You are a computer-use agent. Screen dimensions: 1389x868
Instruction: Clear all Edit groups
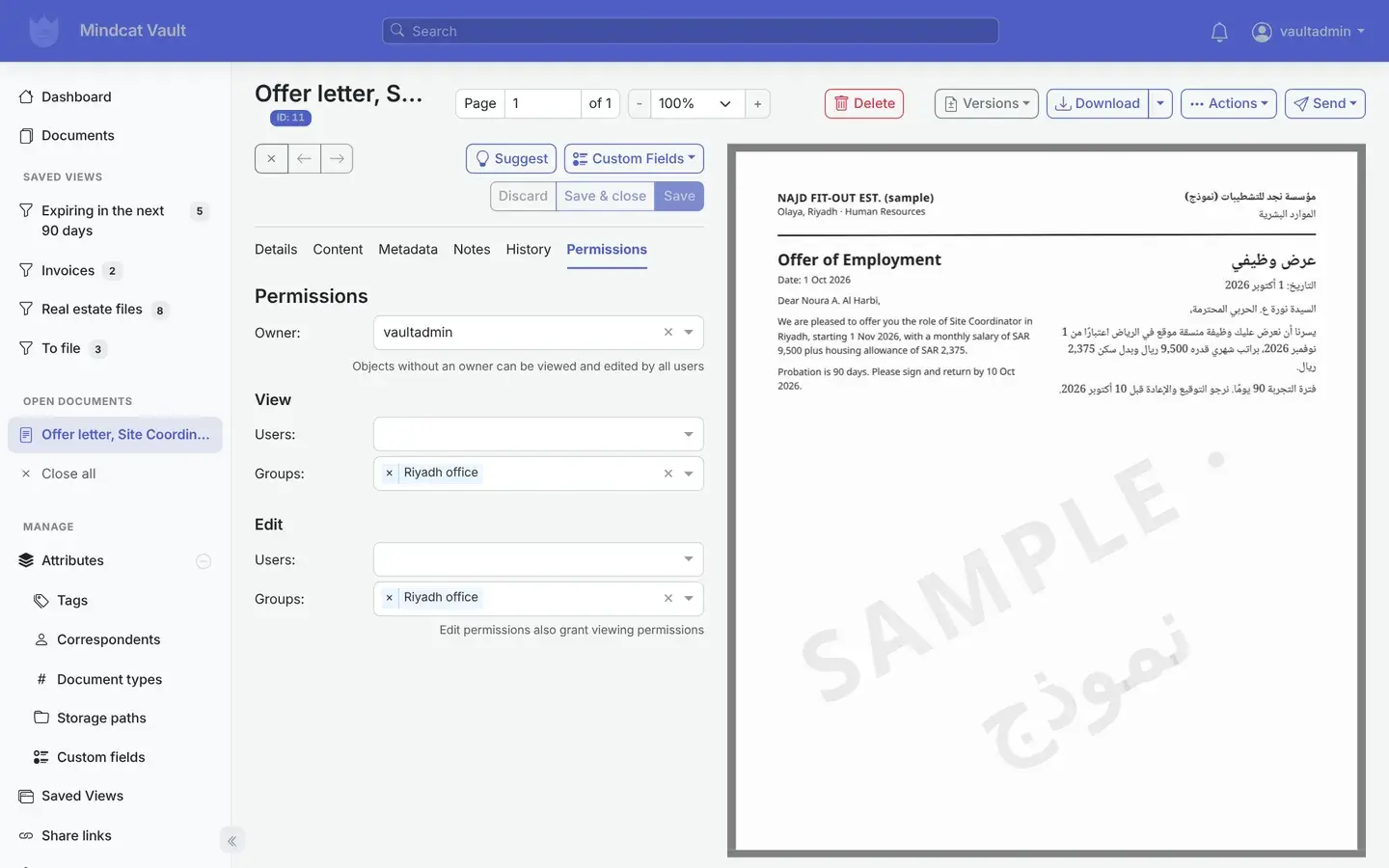(667, 599)
